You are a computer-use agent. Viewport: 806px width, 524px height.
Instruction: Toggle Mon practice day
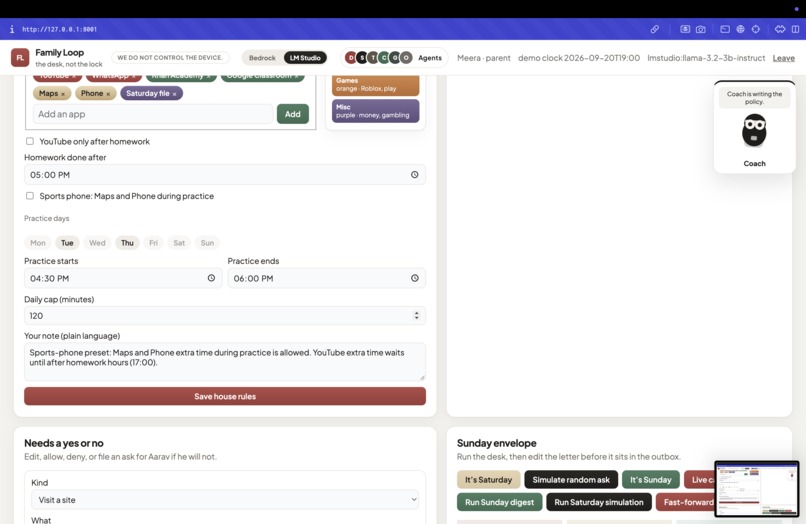(38, 243)
